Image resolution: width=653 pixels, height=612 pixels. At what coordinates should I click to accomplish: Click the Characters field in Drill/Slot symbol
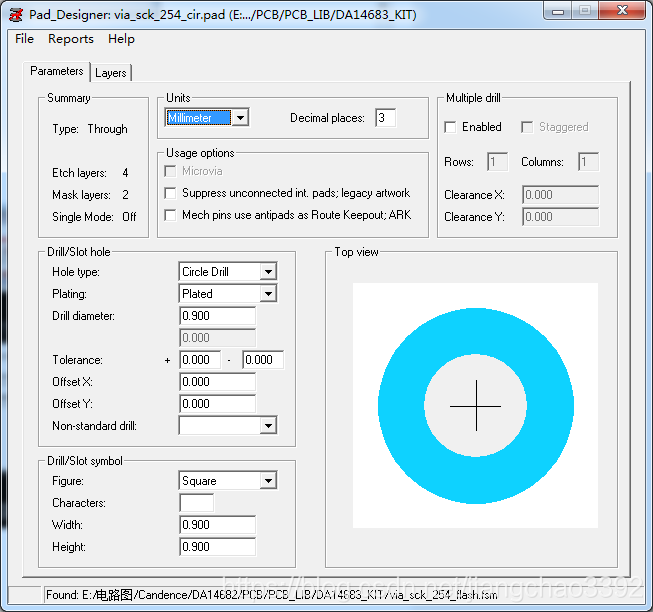[x=196, y=503]
